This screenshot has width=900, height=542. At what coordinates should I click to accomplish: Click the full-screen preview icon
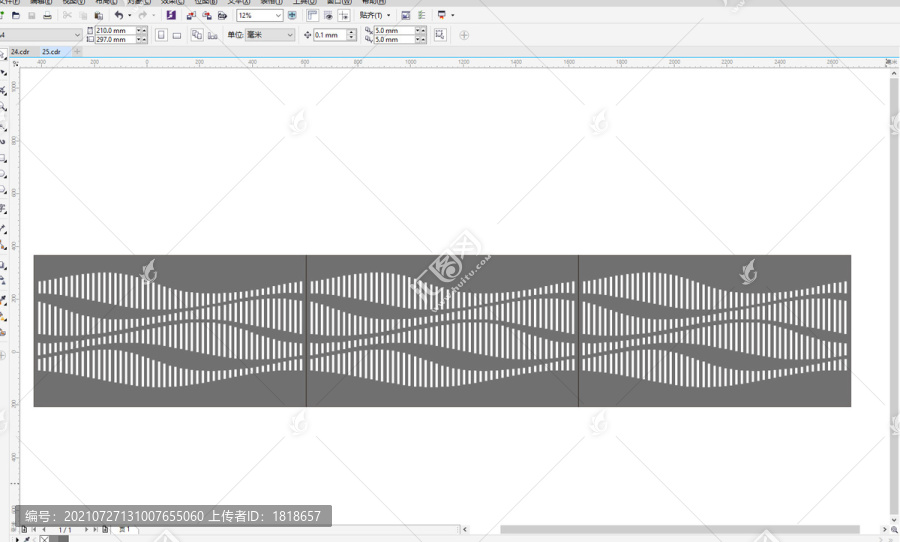pyautogui.click(x=292, y=16)
